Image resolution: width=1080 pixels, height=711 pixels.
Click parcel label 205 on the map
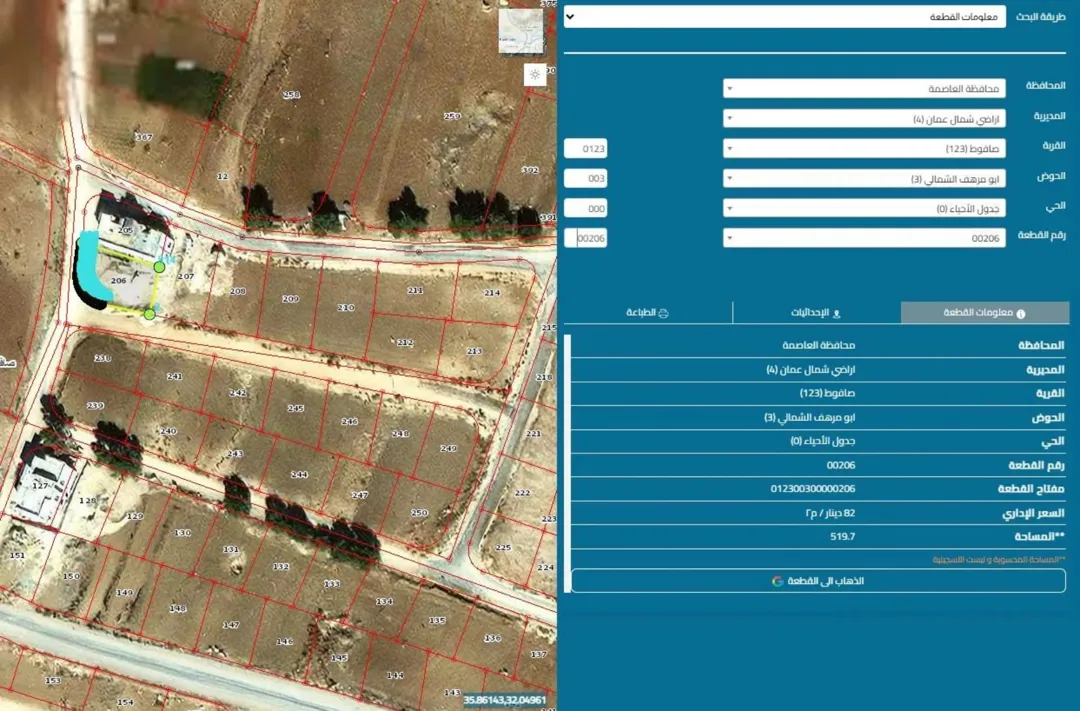pyautogui.click(x=125, y=230)
